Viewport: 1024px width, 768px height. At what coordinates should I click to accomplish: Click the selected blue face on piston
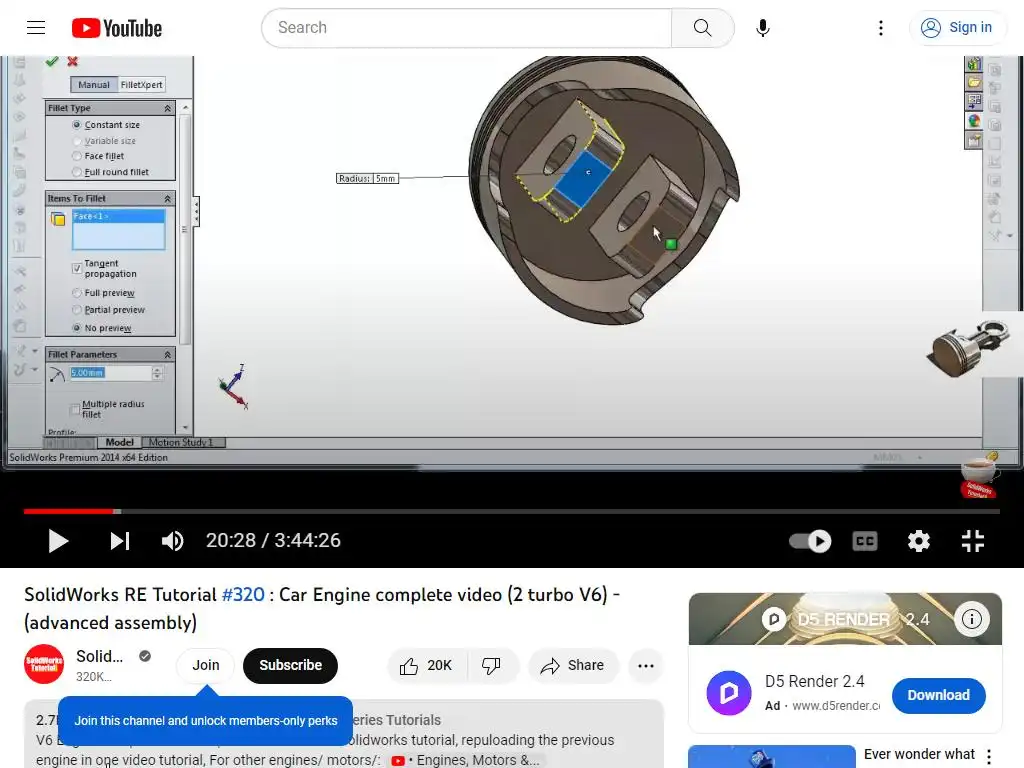coord(583,180)
